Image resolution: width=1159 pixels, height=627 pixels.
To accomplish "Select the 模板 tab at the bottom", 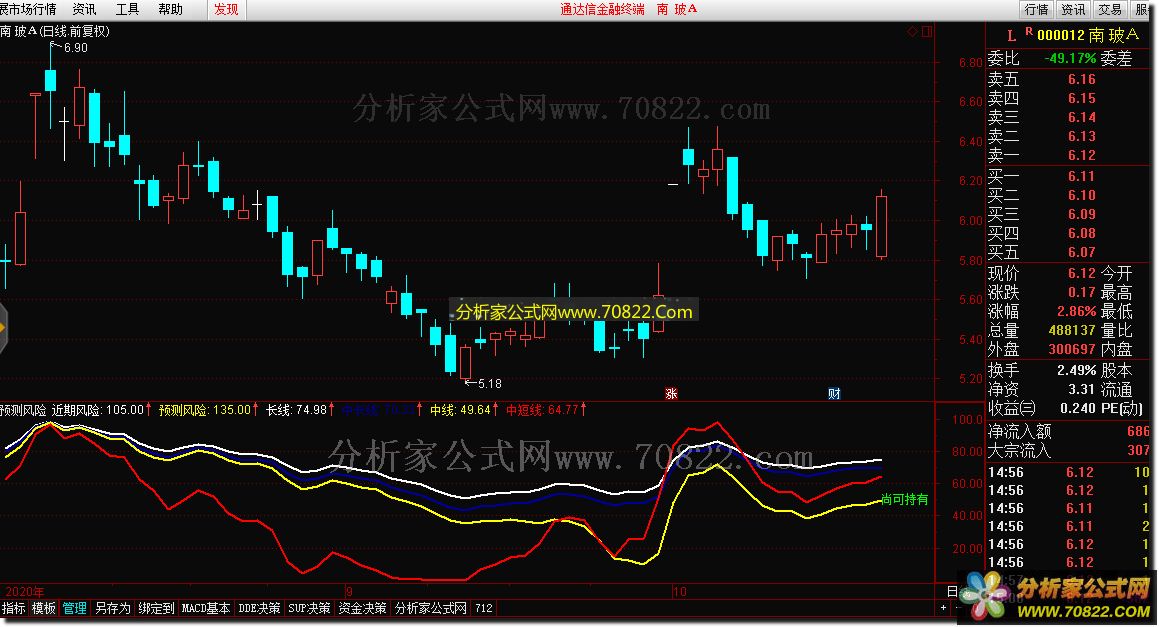I will point(44,609).
